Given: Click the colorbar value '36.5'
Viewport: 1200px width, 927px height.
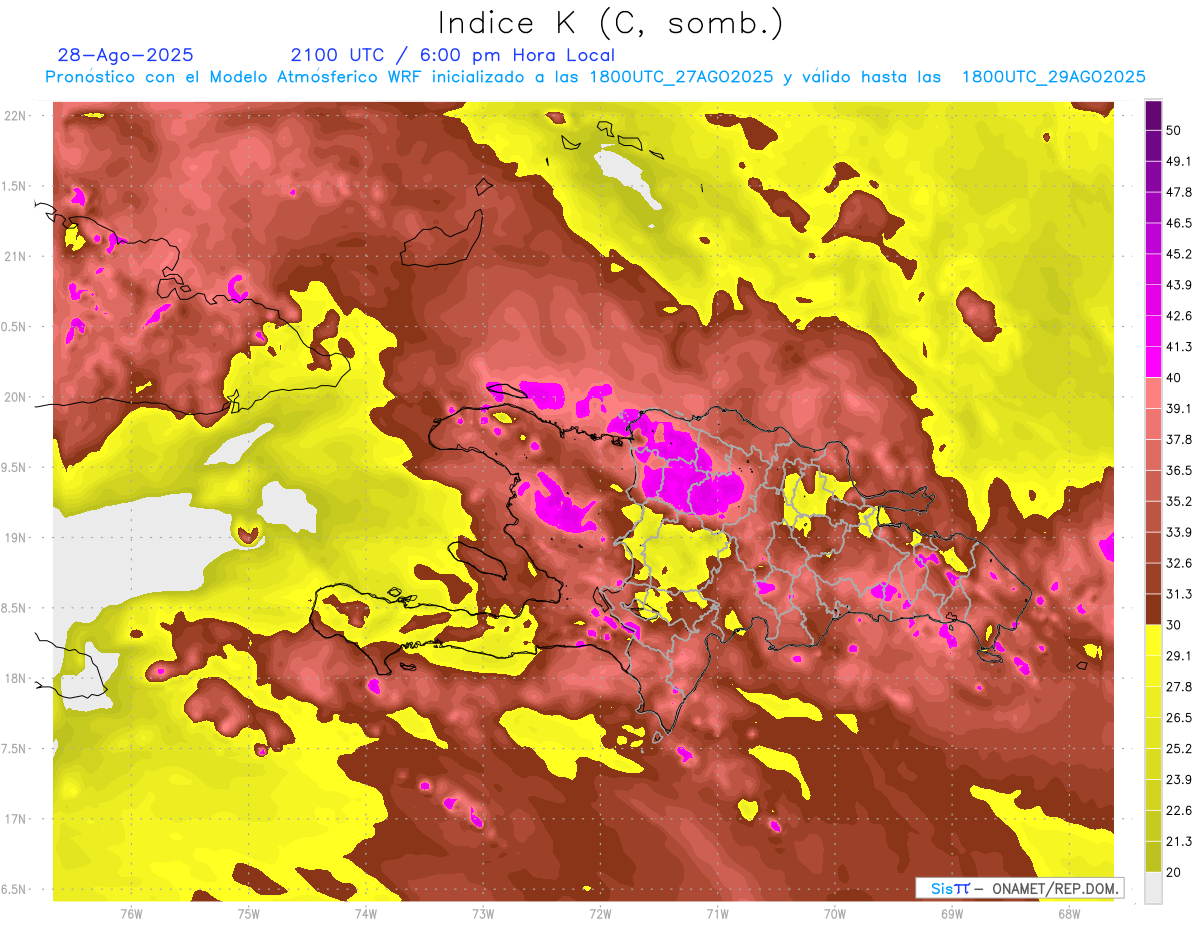Looking at the screenshot, I should [x=1179, y=470].
